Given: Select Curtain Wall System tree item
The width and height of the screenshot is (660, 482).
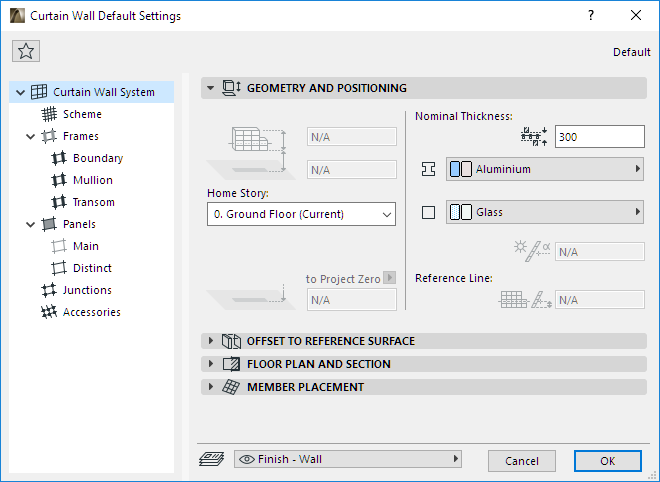Looking at the screenshot, I should tap(103, 92).
